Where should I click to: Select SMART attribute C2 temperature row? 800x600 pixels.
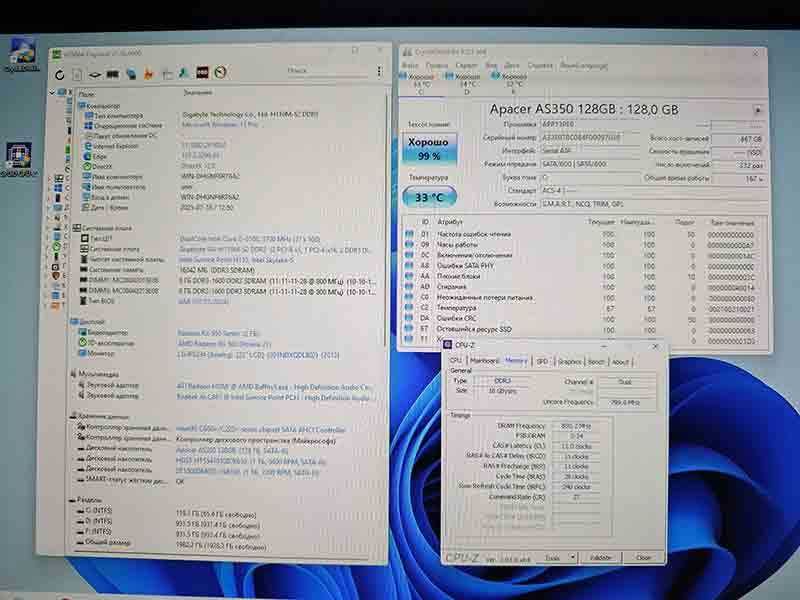pyautogui.click(x=584, y=308)
